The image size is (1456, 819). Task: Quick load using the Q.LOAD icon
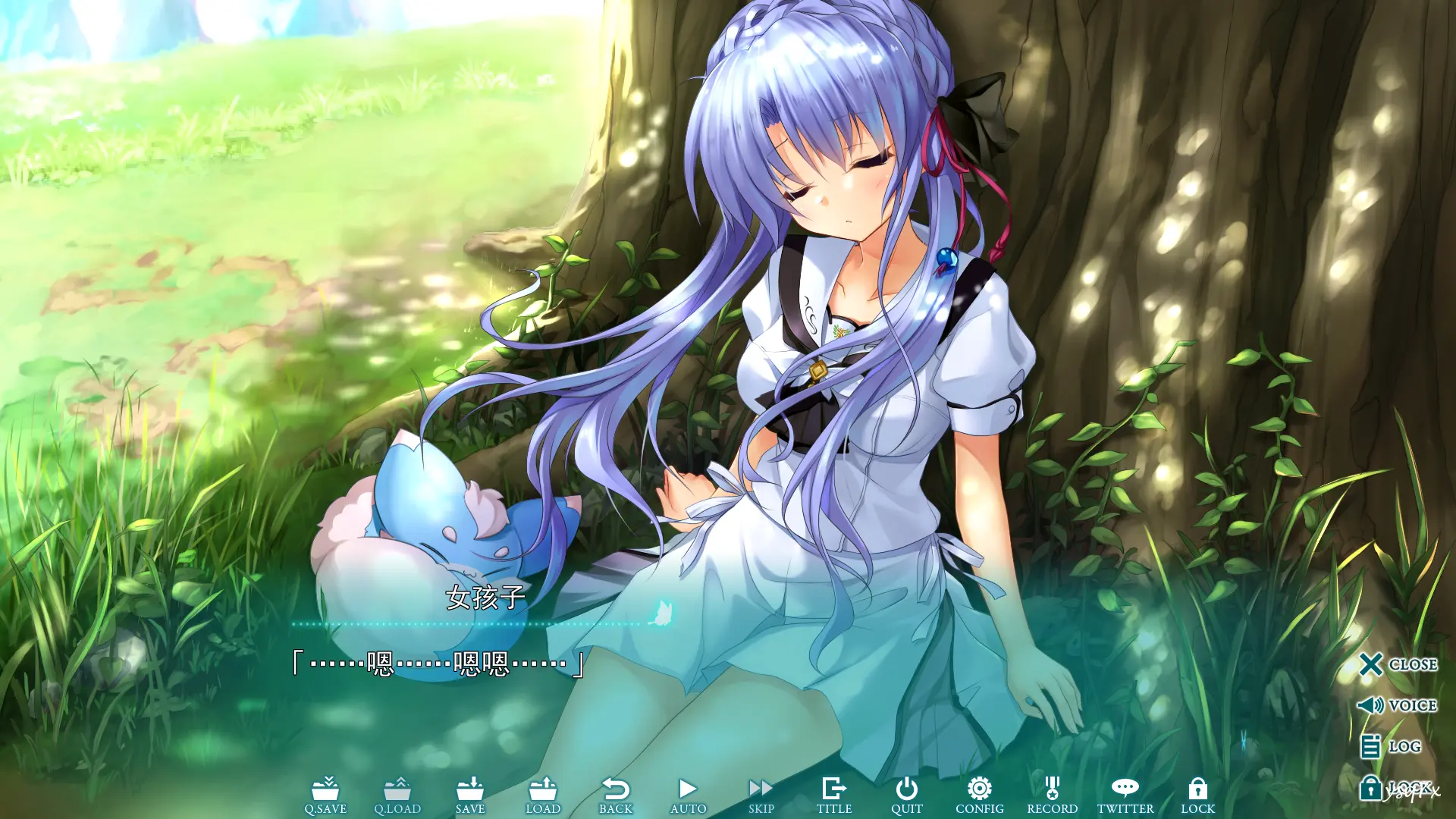397,796
